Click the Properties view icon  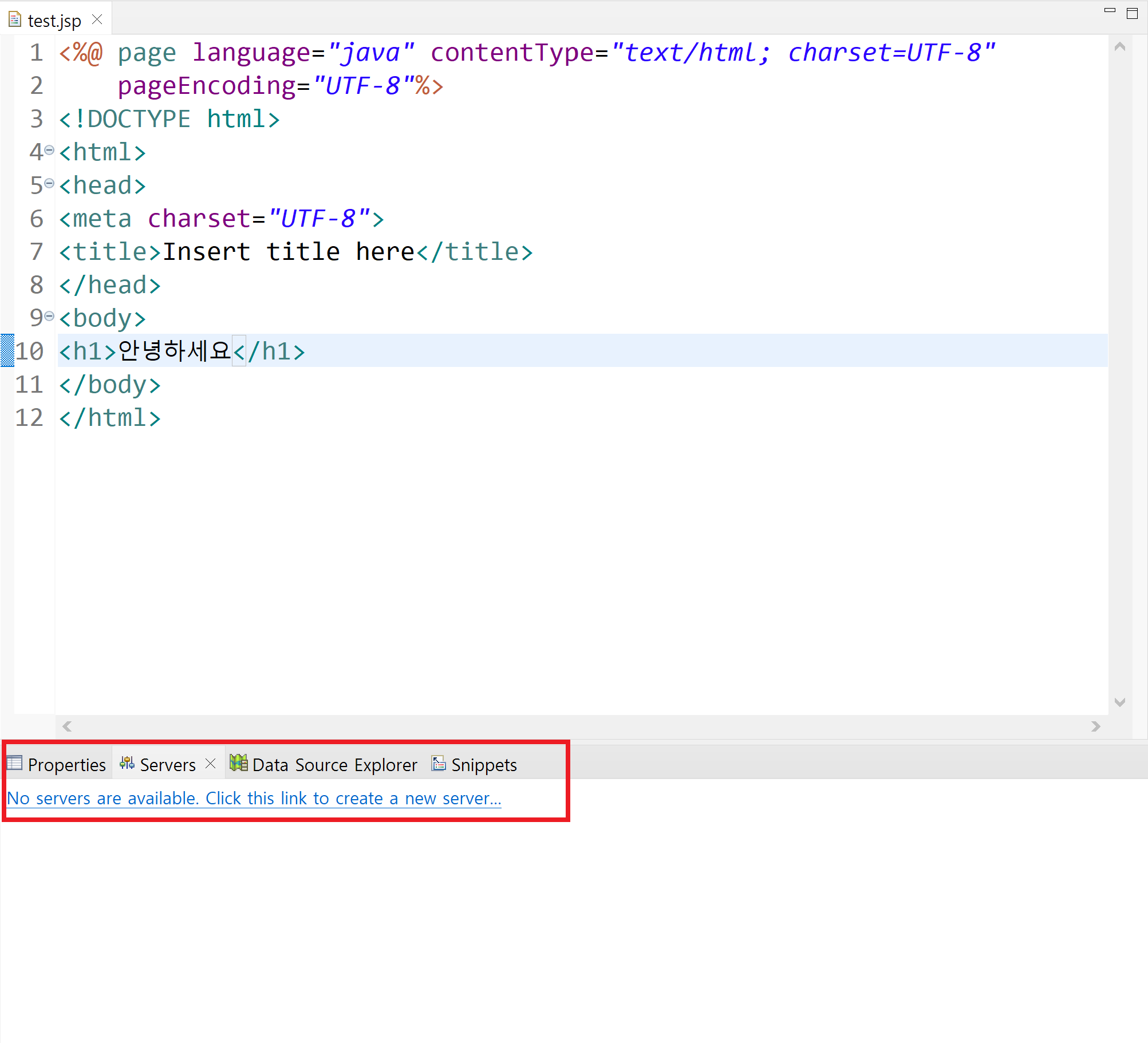tap(14, 763)
